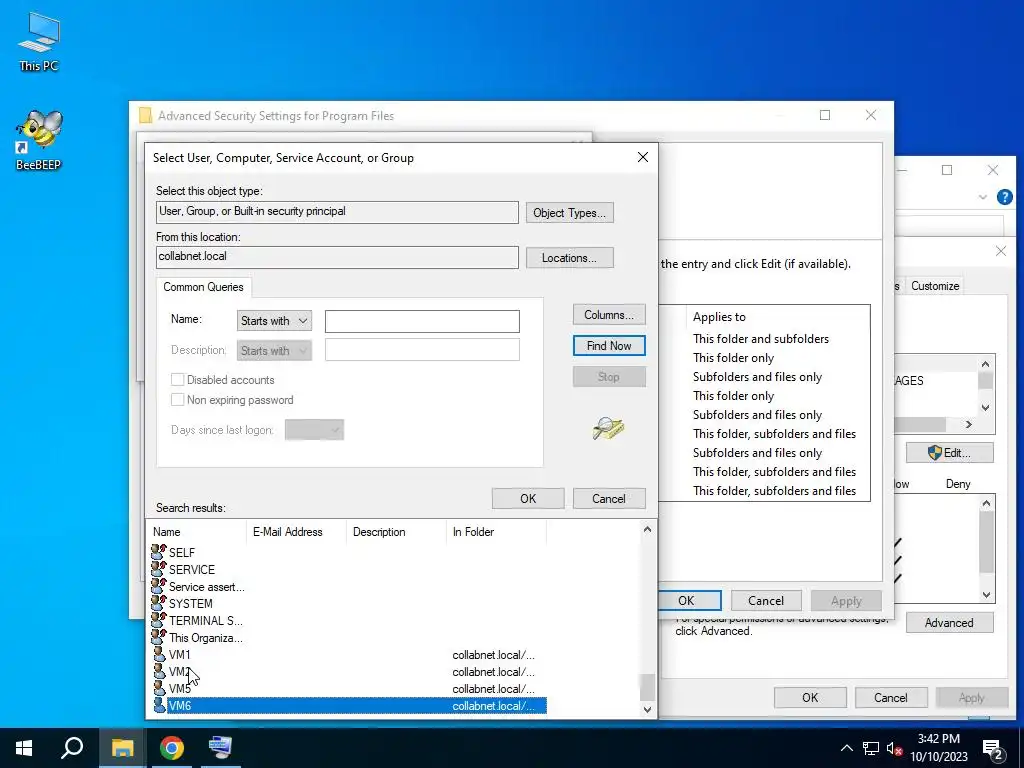The width and height of the screenshot is (1024, 768).
Task: Launch Google Chrome from the taskbar
Action: 172,748
